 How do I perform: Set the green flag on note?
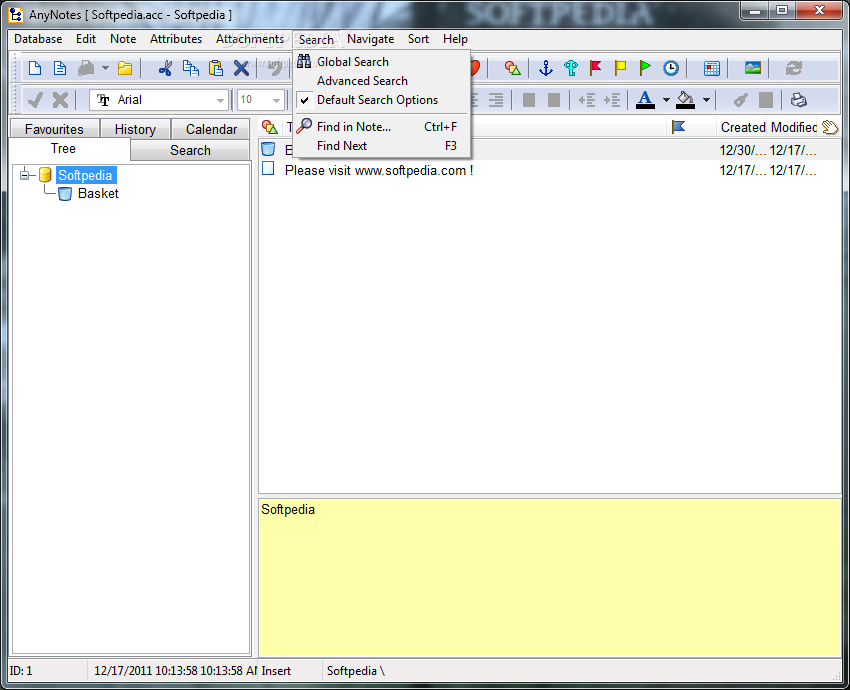pos(646,68)
